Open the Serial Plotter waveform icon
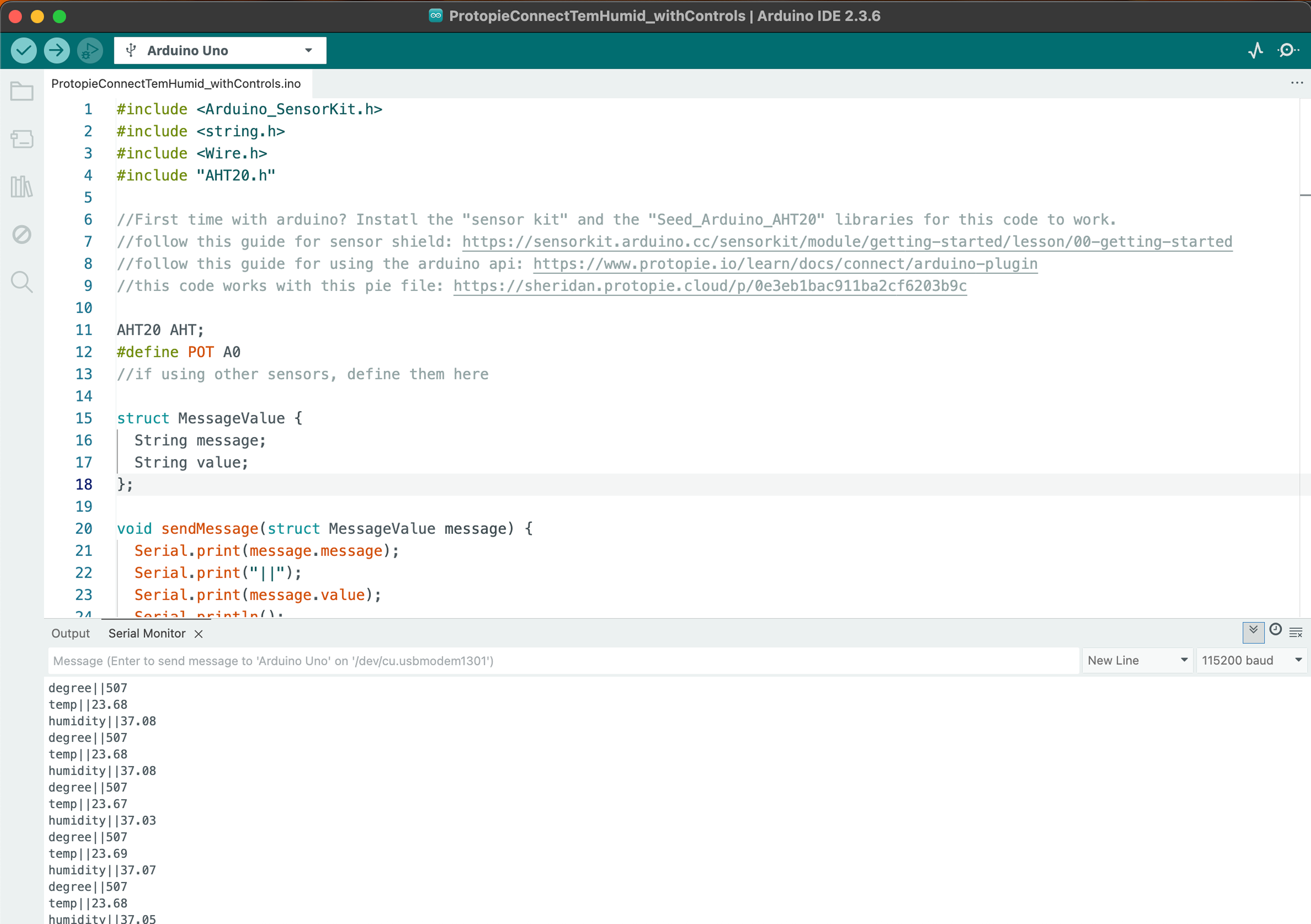 pyautogui.click(x=1255, y=51)
